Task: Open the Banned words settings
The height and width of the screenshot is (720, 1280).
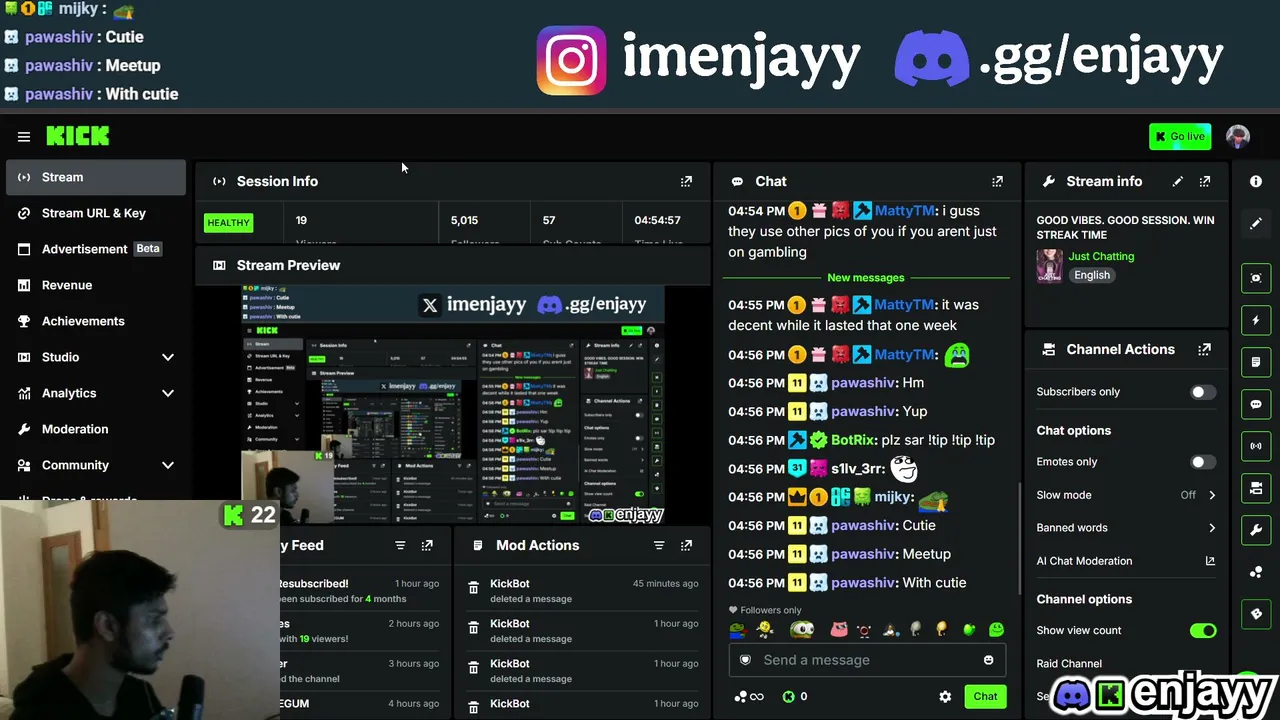Action: tap(1126, 528)
